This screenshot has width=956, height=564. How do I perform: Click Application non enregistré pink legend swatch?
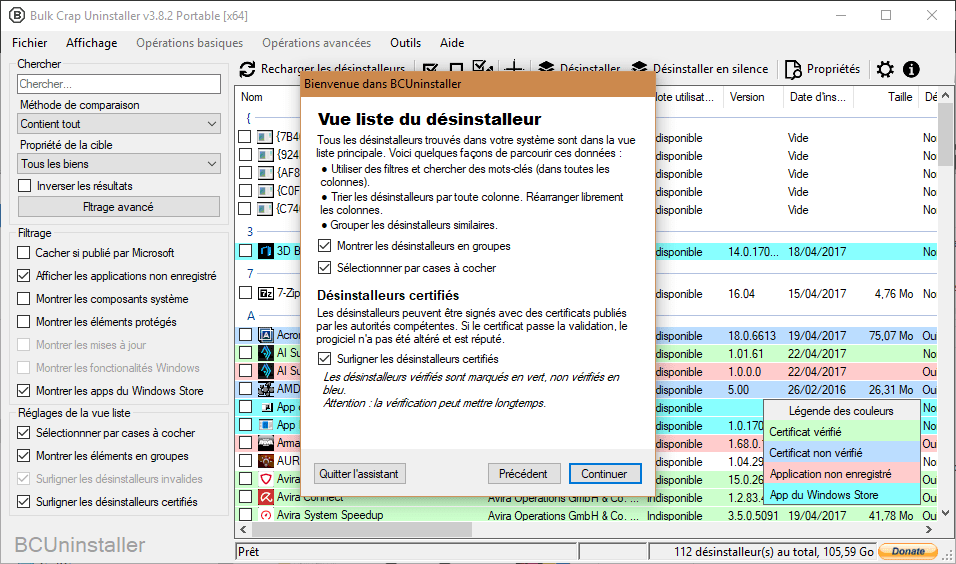pyautogui.click(x=841, y=474)
